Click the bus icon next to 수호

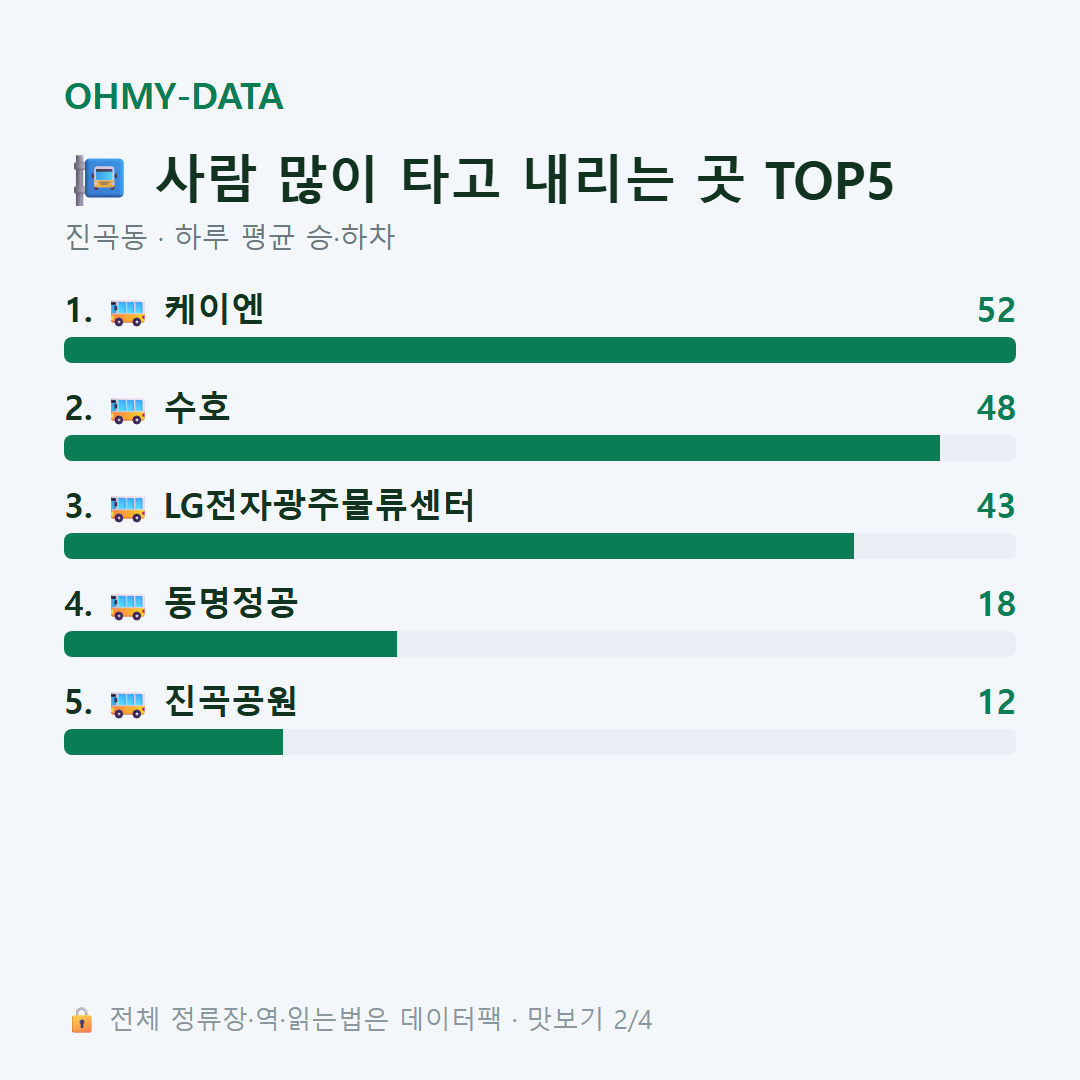(x=127, y=410)
